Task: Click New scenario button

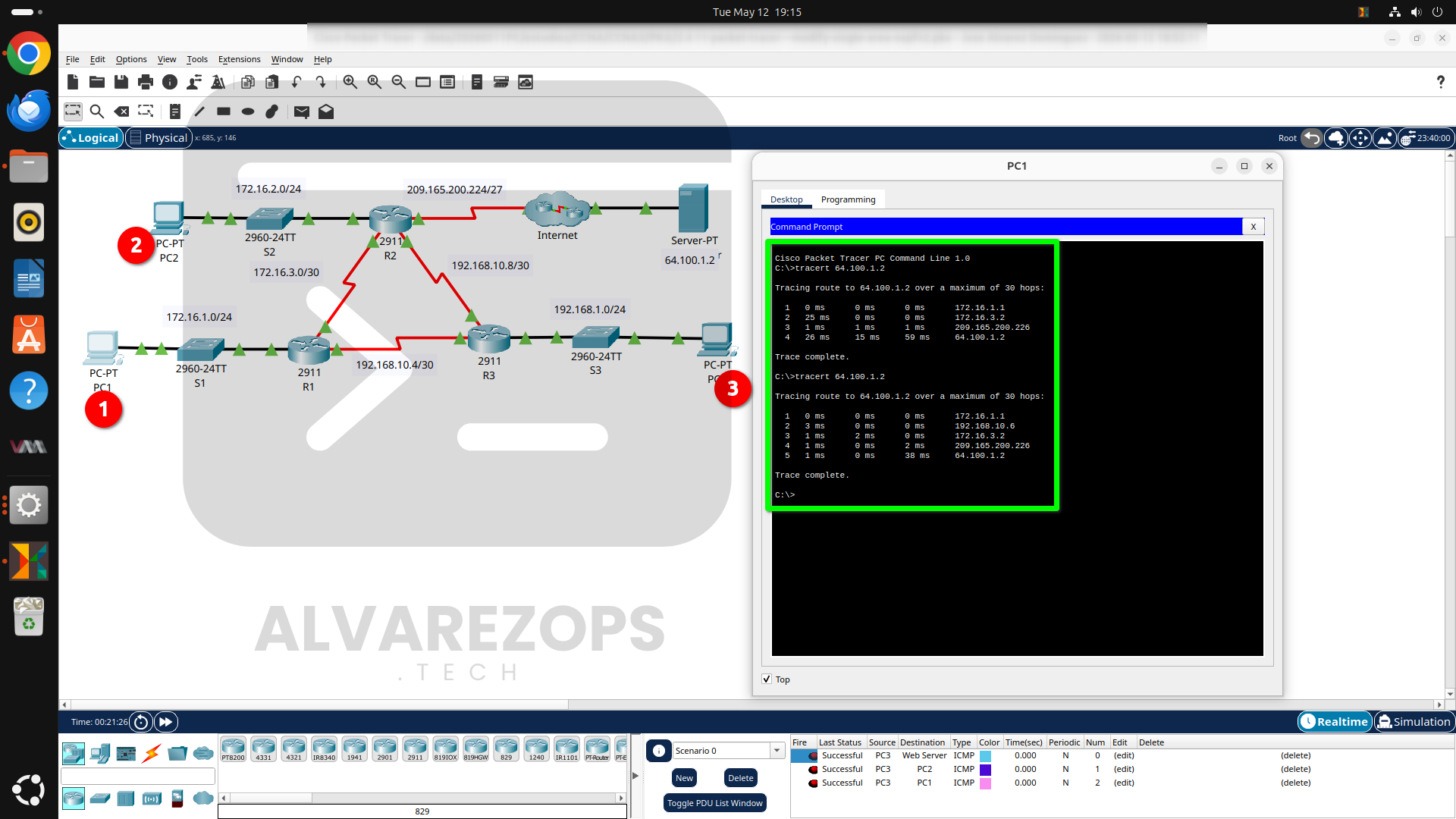Action: click(x=684, y=778)
